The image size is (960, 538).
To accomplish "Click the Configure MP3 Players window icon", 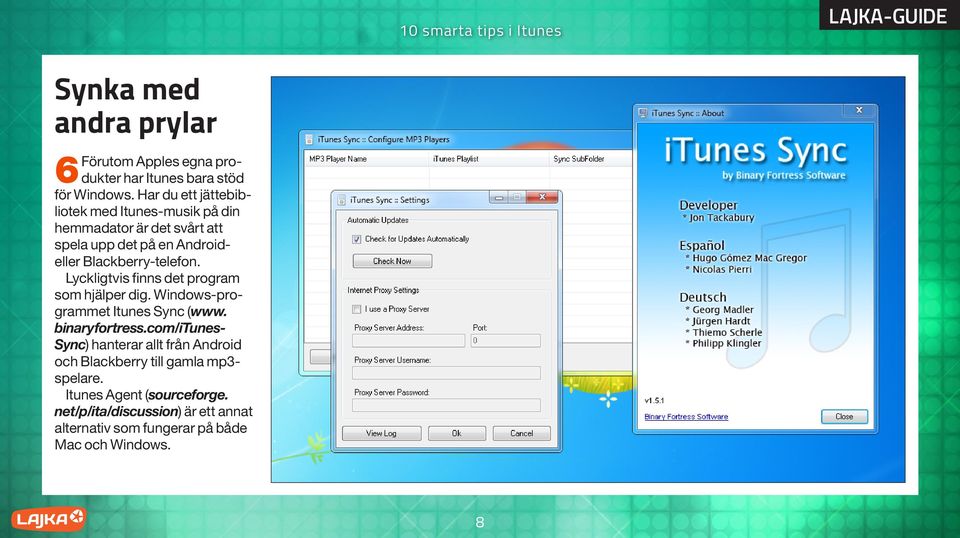I will coord(309,140).
